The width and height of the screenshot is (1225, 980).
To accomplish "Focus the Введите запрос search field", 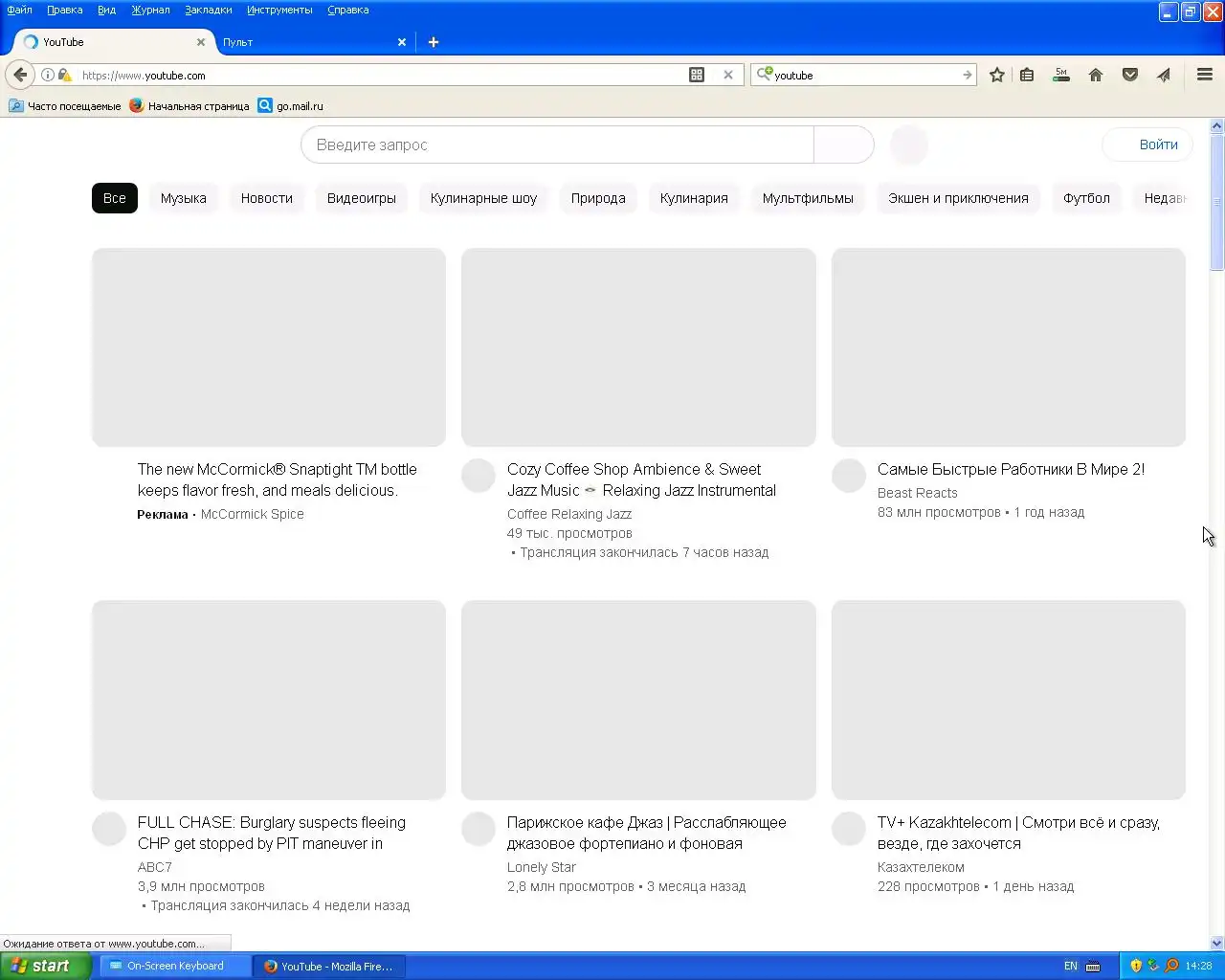I will [557, 145].
